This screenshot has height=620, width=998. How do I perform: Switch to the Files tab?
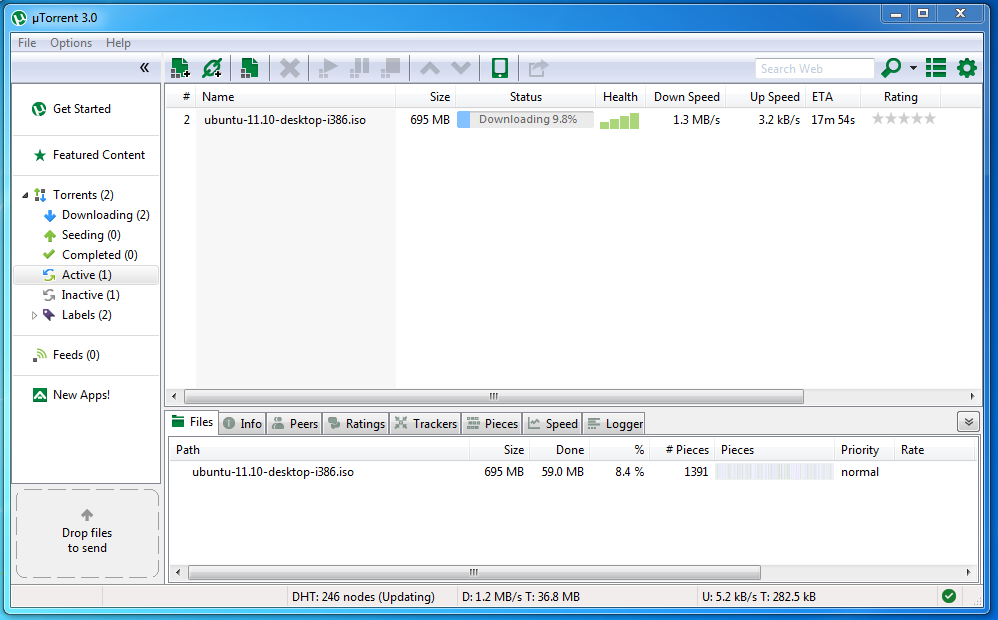(193, 422)
